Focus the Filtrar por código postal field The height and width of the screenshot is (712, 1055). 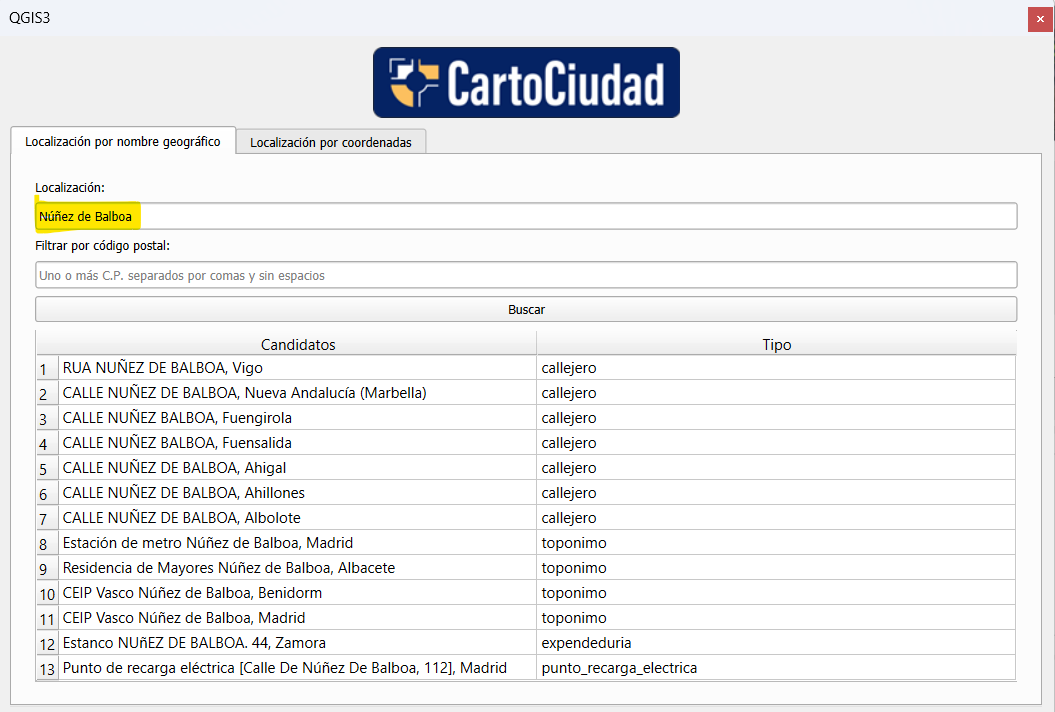coord(526,275)
